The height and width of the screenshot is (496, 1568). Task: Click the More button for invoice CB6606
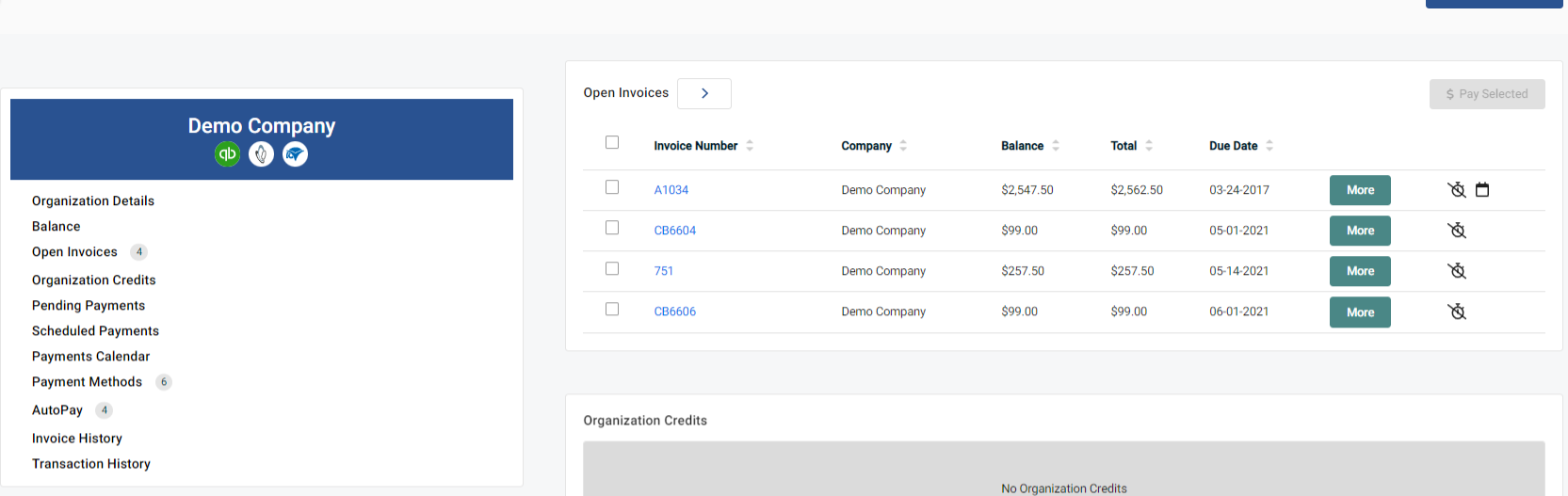(x=1359, y=312)
